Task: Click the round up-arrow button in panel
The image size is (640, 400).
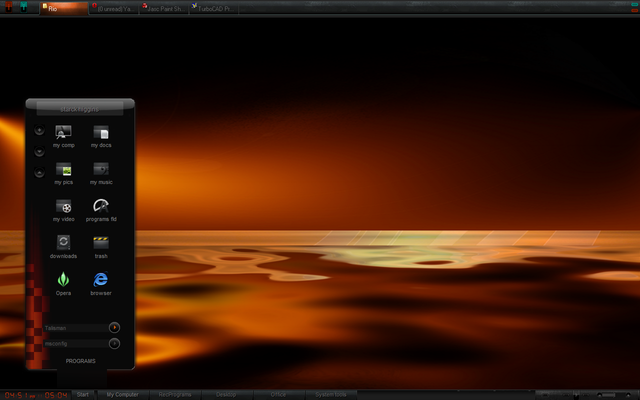Action: click(x=39, y=173)
